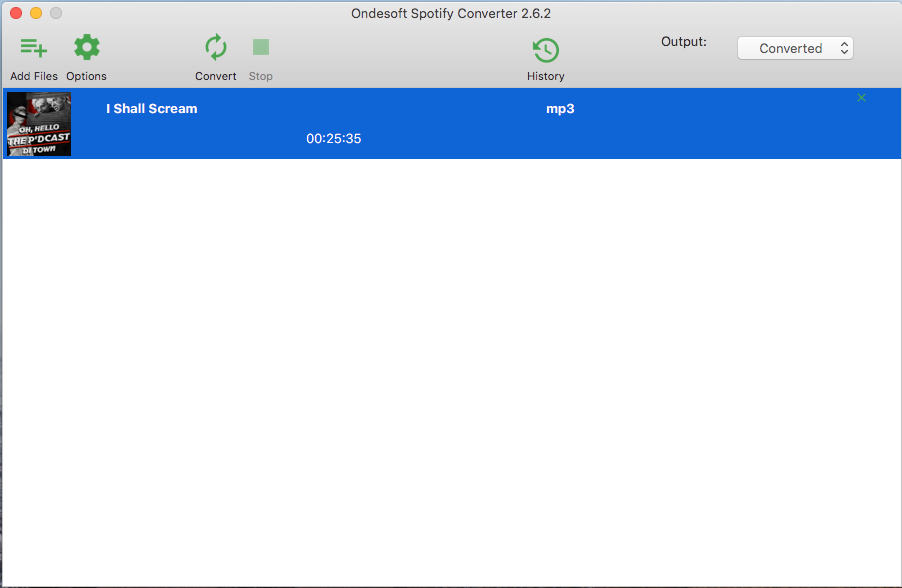
Task: Close the window with the red button
Action: point(16,13)
